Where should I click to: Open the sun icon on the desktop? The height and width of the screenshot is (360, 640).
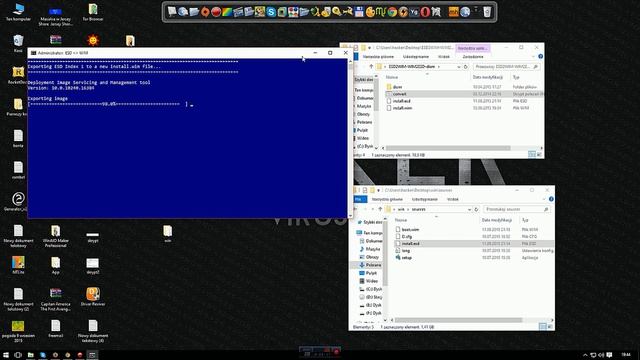(93, 40)
